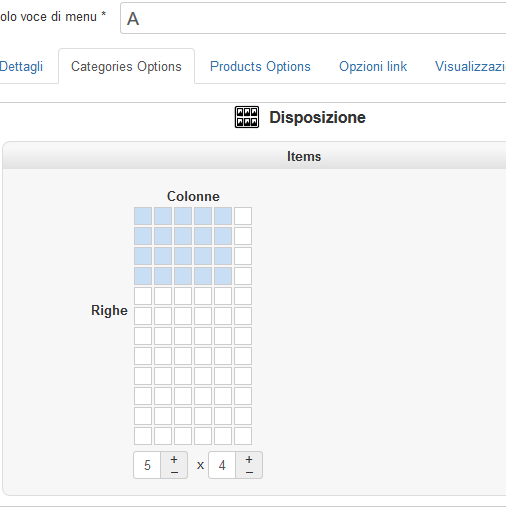Select the Categories Options tab
Image resolution: width=506 pixels, height=513 pixels.
point(126,66)
